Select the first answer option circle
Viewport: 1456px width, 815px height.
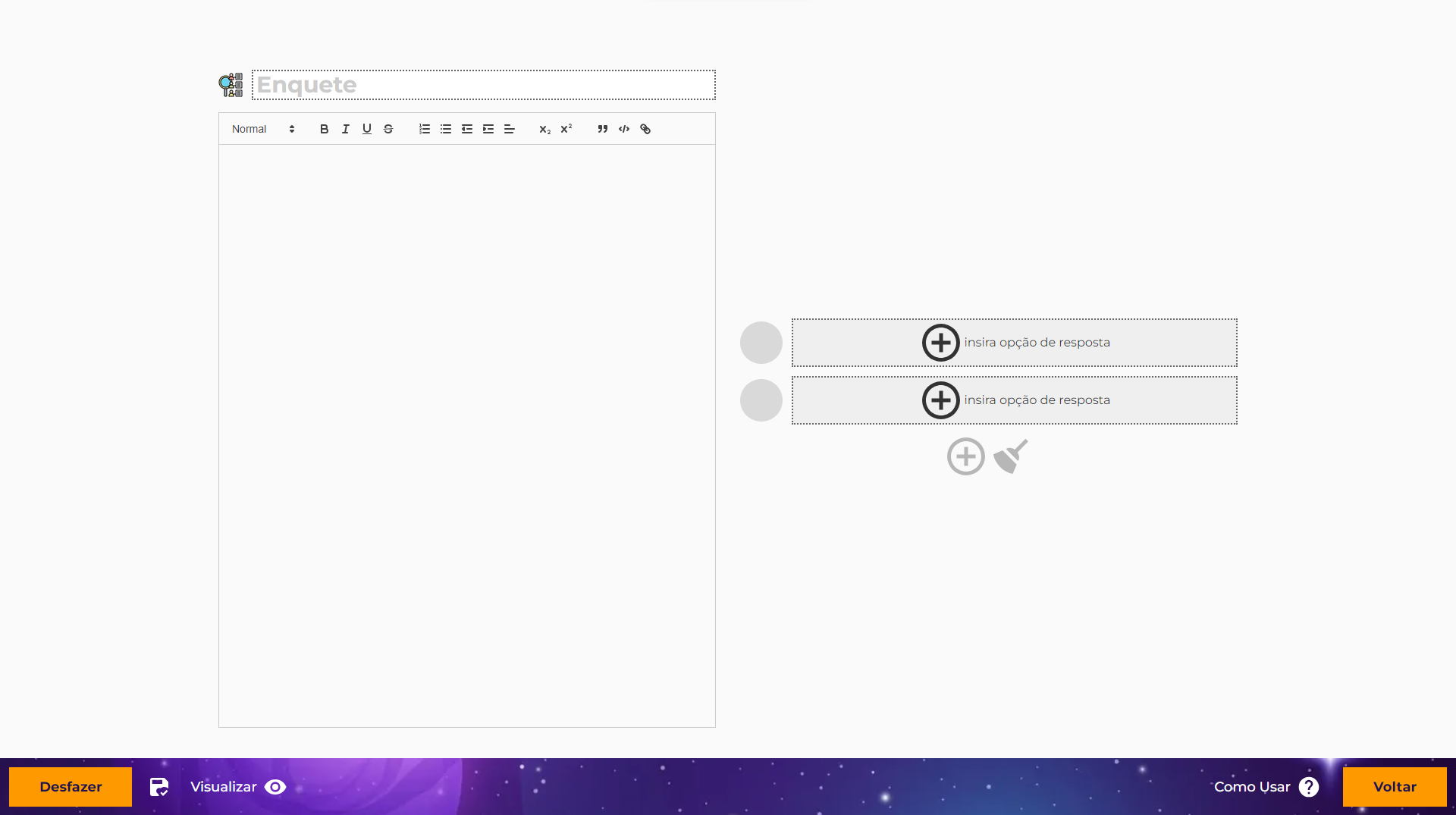pyautogui.click(x=761, y=343)
